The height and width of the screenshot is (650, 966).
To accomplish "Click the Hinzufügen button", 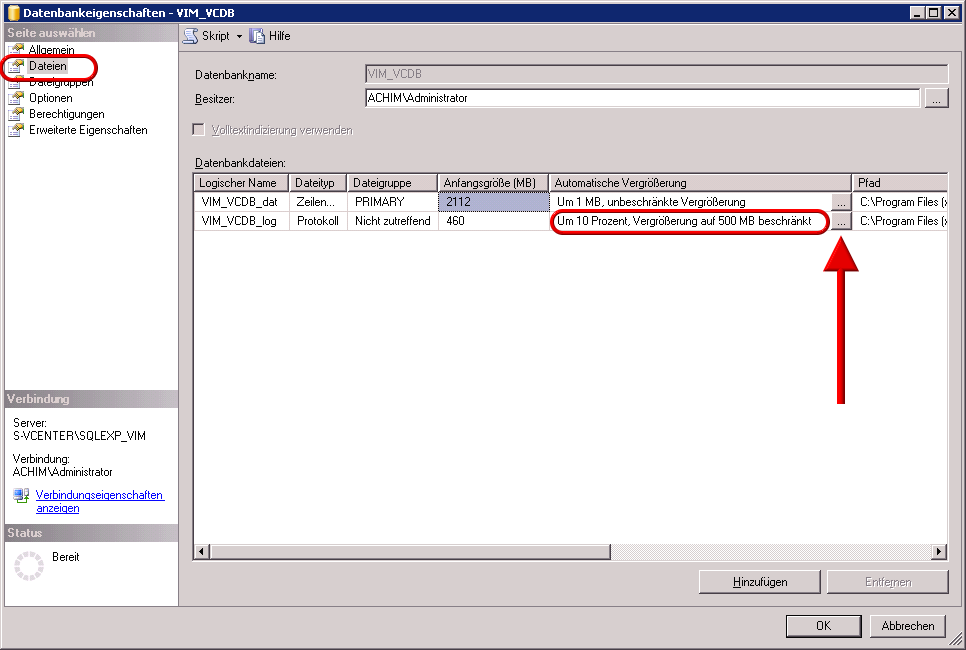I will (760, 582).
